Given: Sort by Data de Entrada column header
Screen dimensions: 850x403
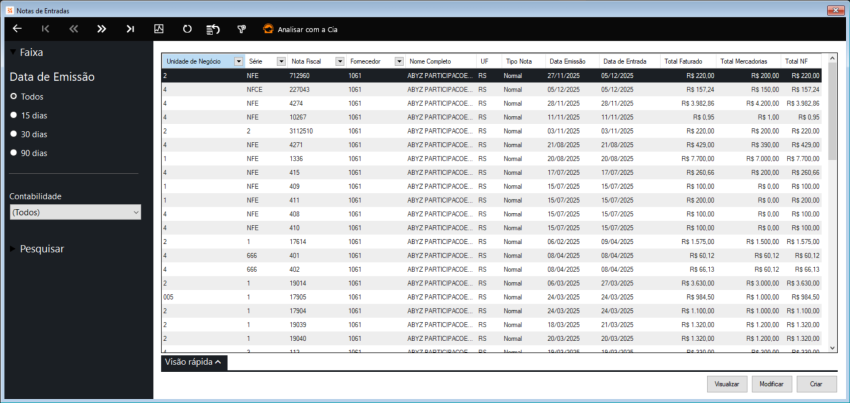Looking at the screenshot, I should tap(629, 61).
